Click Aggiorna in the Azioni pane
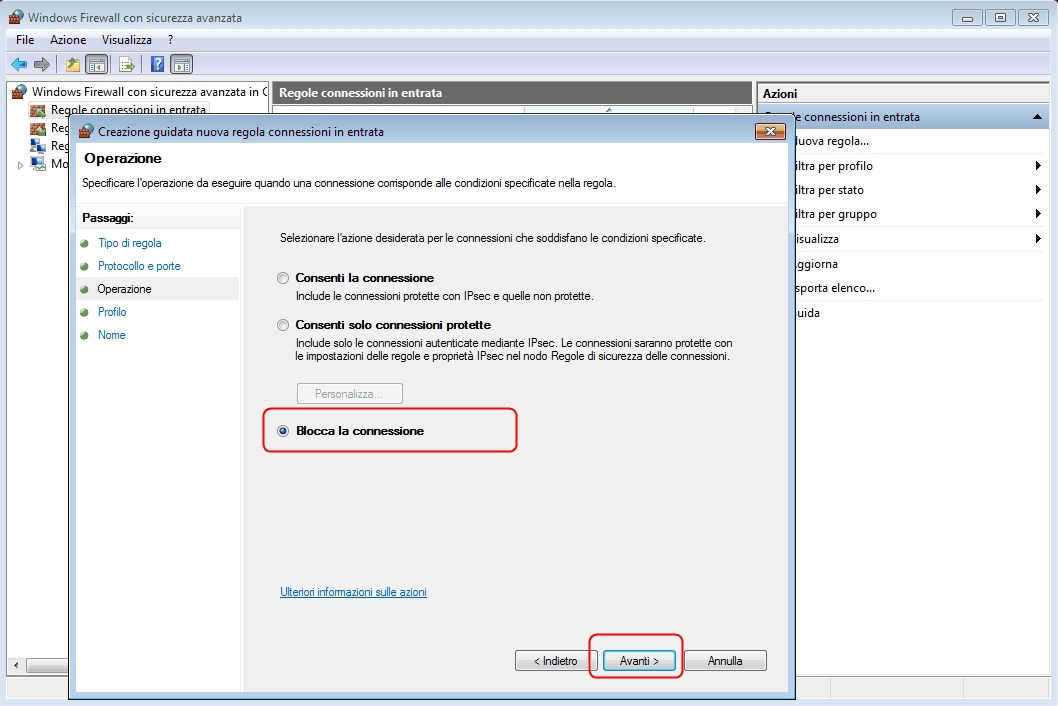The height and width of the screenshot is (706, 1058). click(816, 264)
